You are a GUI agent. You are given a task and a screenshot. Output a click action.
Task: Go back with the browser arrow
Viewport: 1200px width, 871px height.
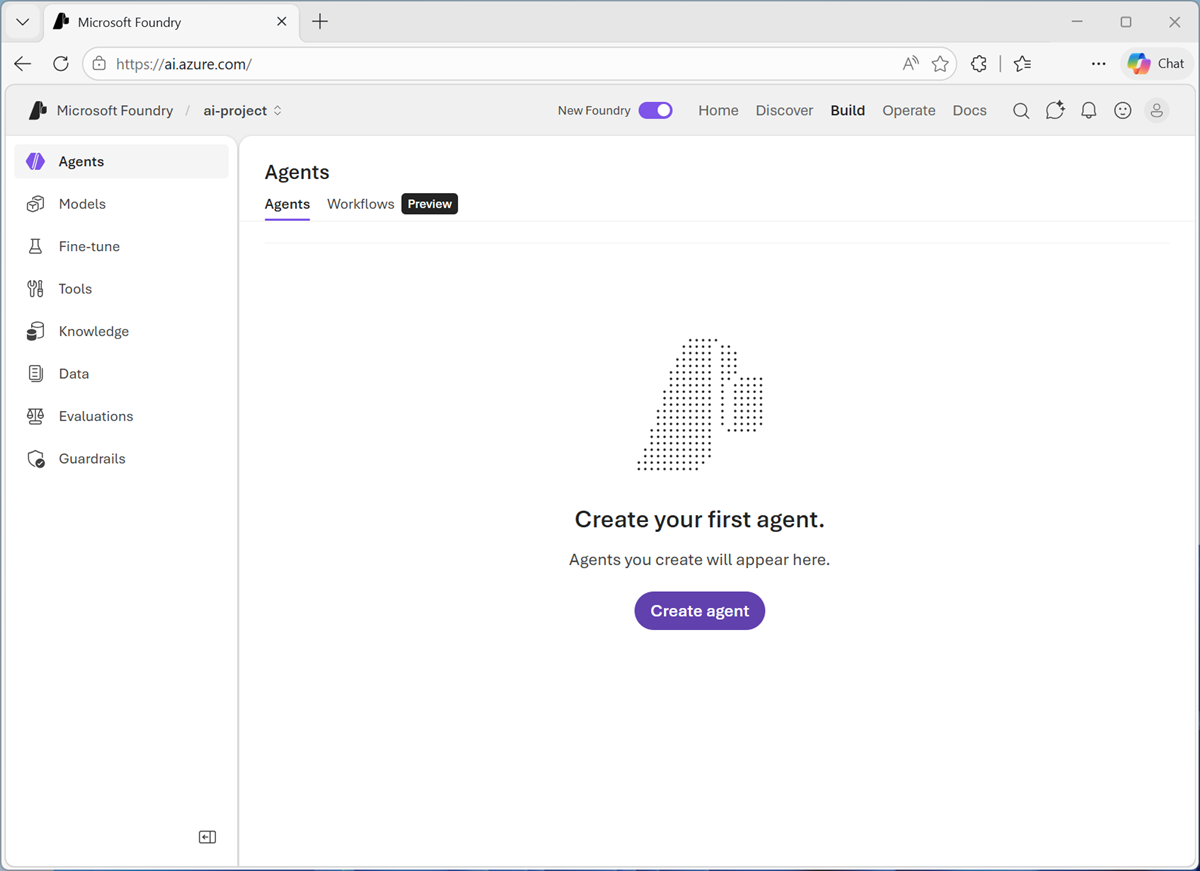click(x=23, y=63)
